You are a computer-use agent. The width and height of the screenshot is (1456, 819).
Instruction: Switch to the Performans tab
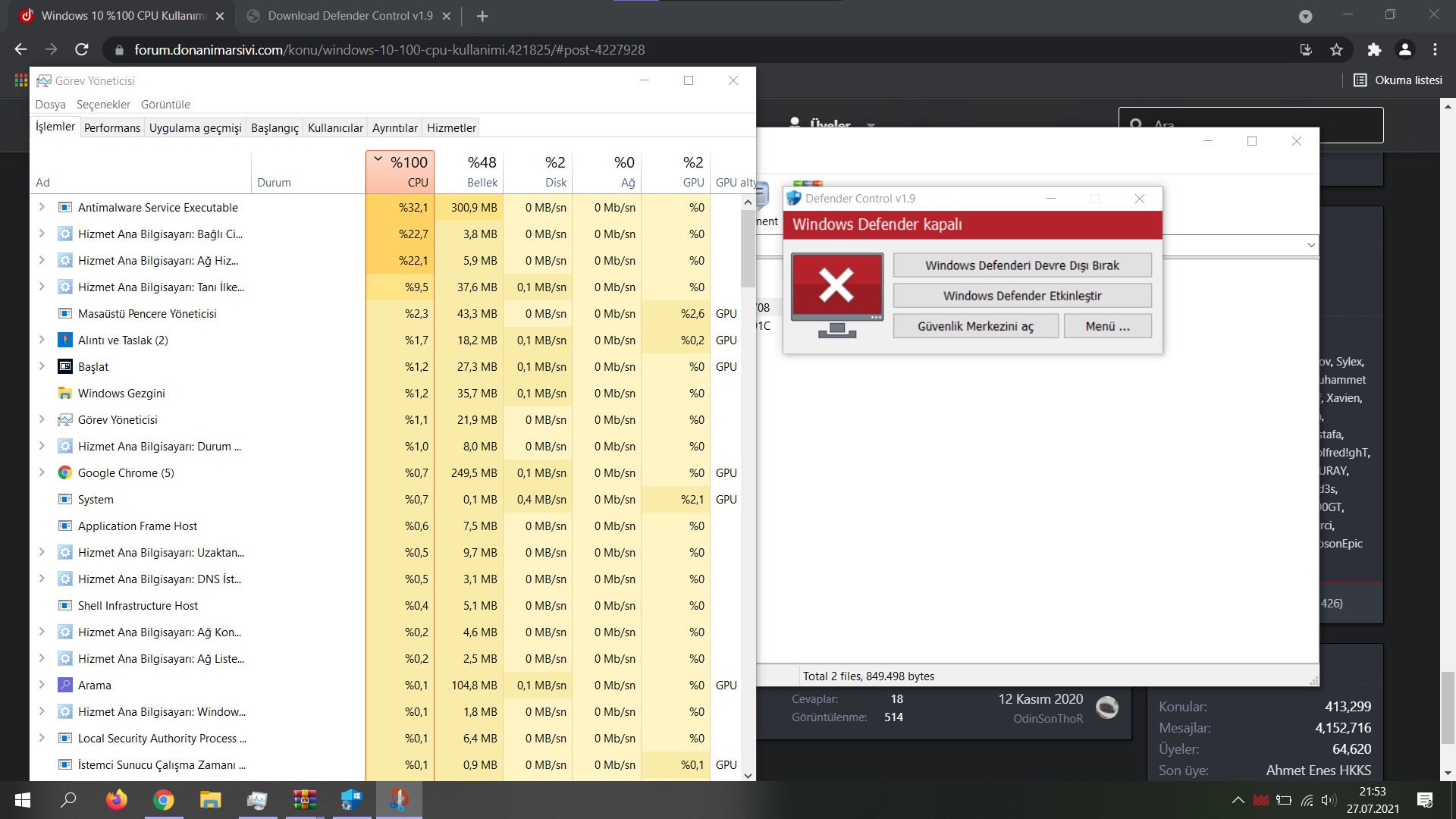112,127
